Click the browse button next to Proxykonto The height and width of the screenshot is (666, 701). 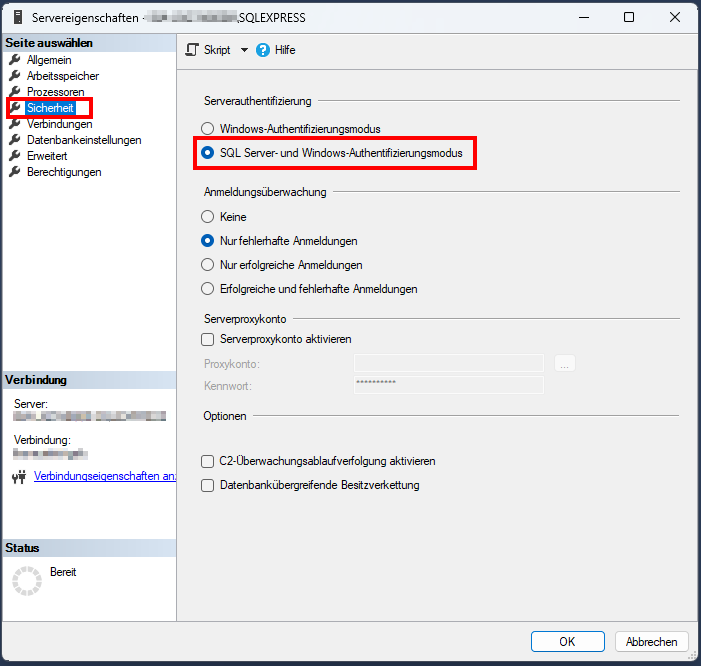(x=565, y=363)
